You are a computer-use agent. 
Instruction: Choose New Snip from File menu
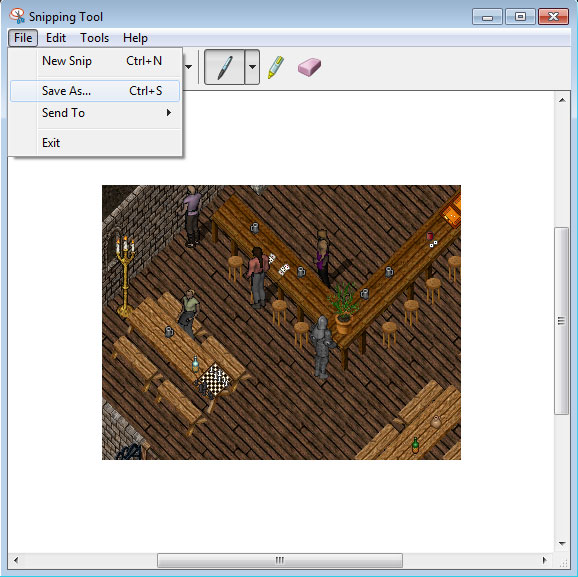[x=95, y=61]
